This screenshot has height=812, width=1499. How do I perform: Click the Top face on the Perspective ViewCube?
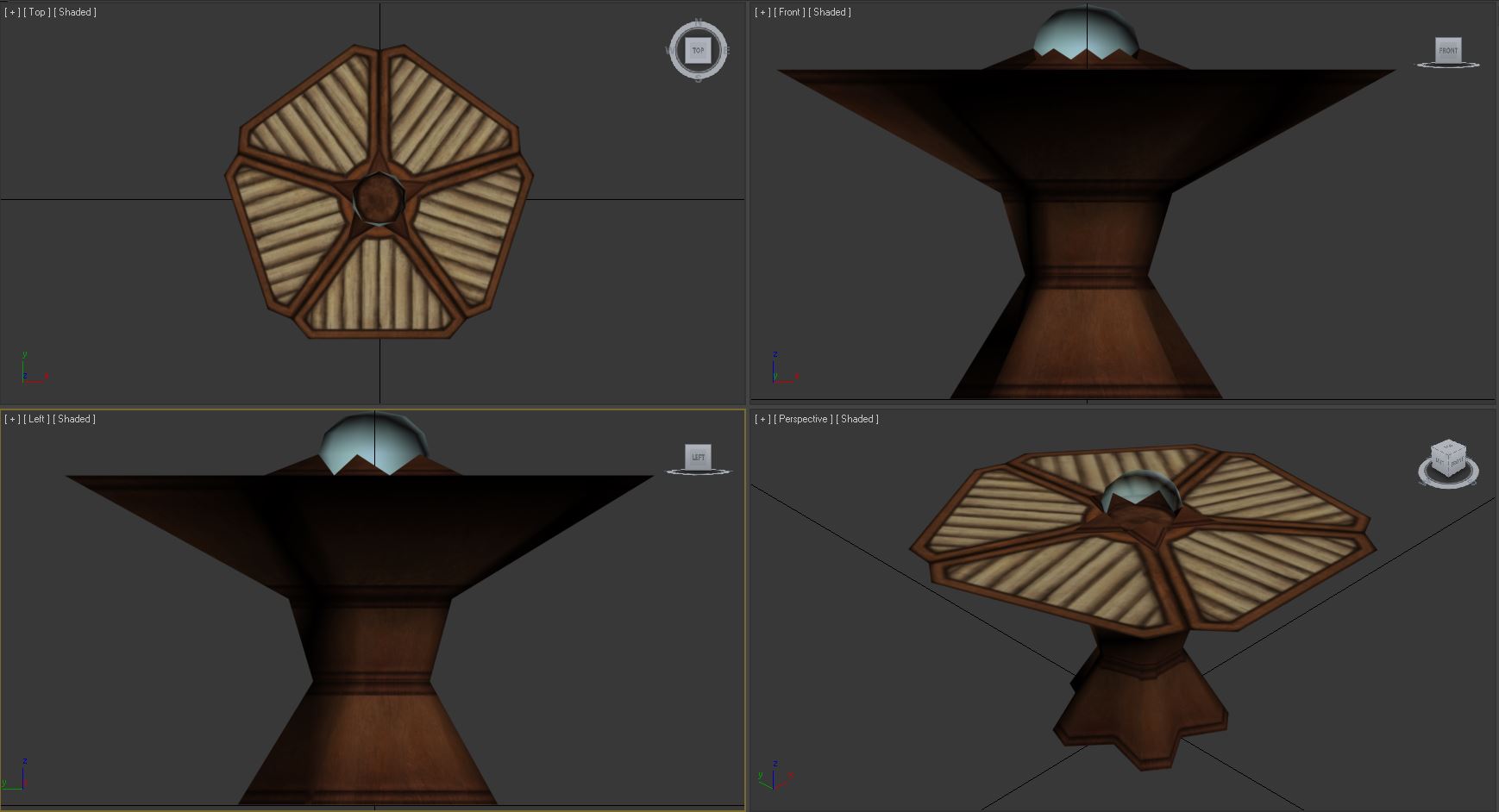1448,447
